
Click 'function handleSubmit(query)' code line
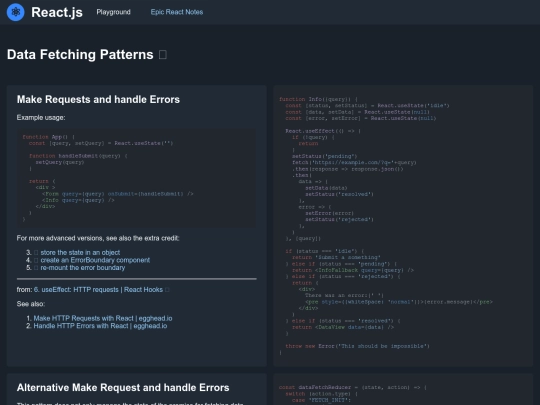(78, 156)
